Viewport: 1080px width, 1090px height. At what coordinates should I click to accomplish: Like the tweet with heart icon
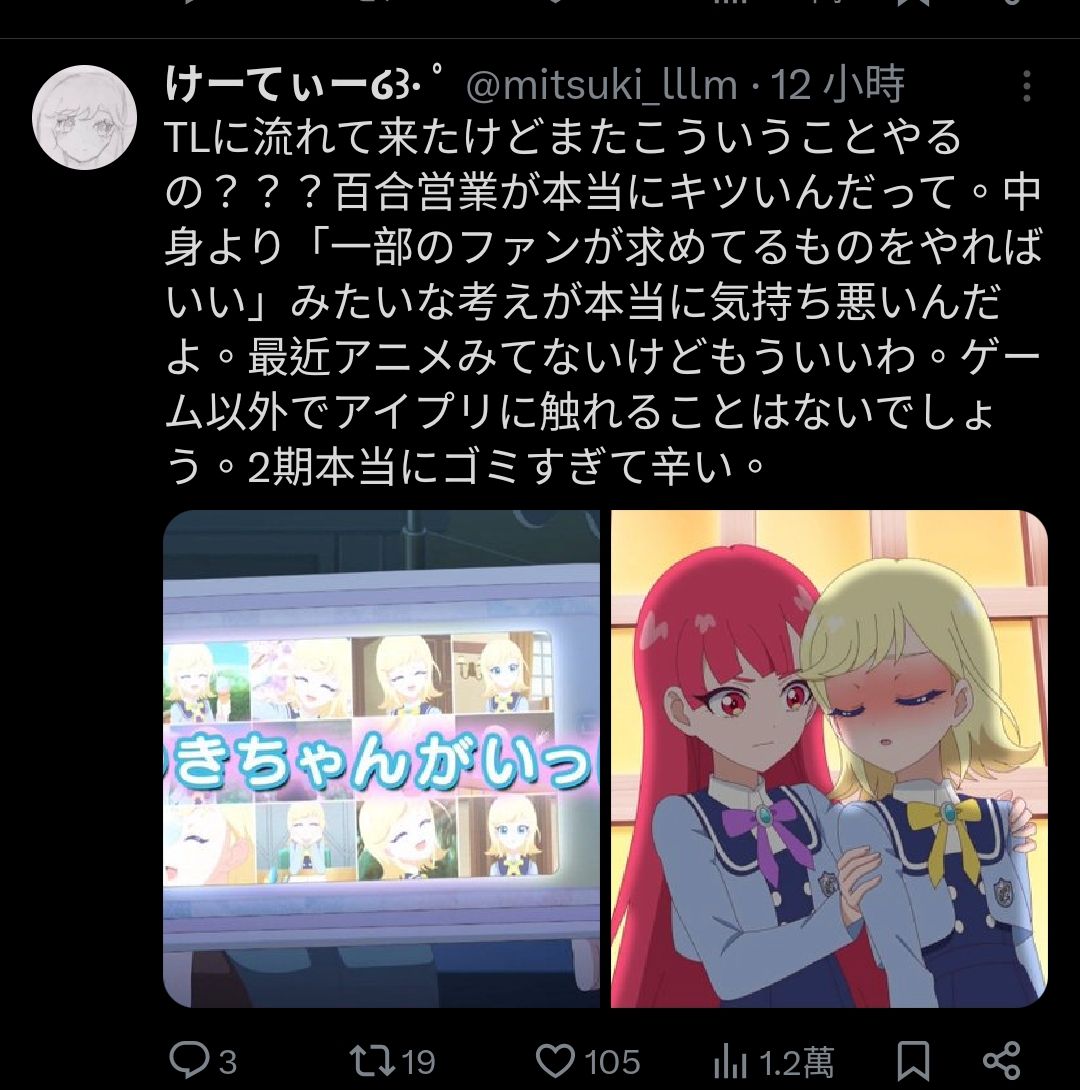(555, 1061)
